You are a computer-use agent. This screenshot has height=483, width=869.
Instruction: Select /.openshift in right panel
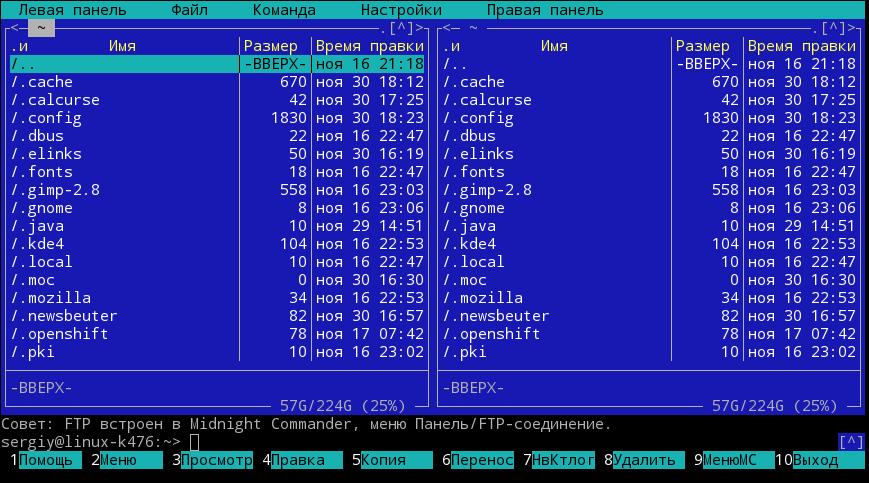point(650,334)
